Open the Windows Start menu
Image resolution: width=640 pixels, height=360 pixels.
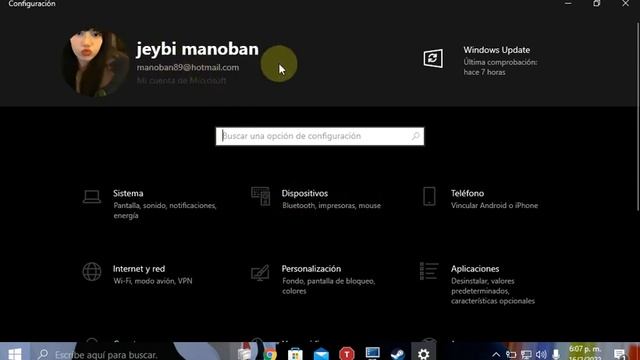coord(15,353)
